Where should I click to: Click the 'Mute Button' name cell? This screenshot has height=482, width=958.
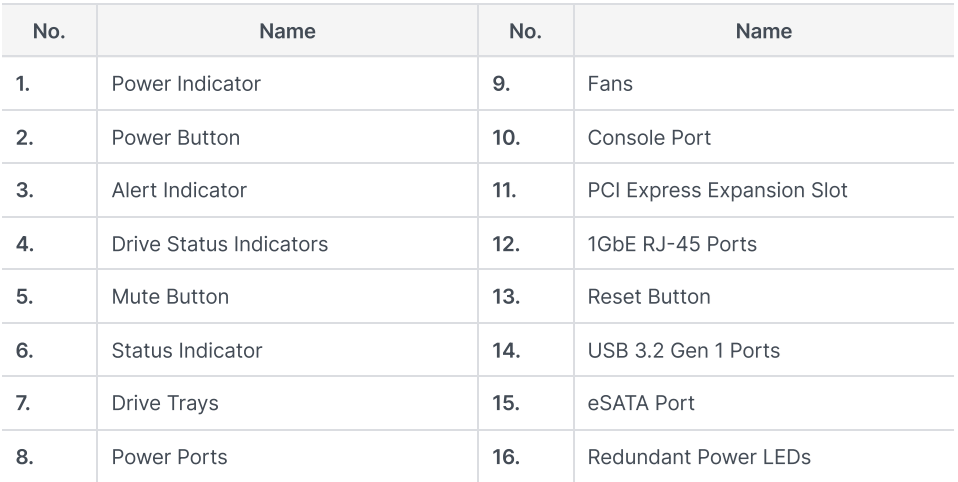(170, 297)
